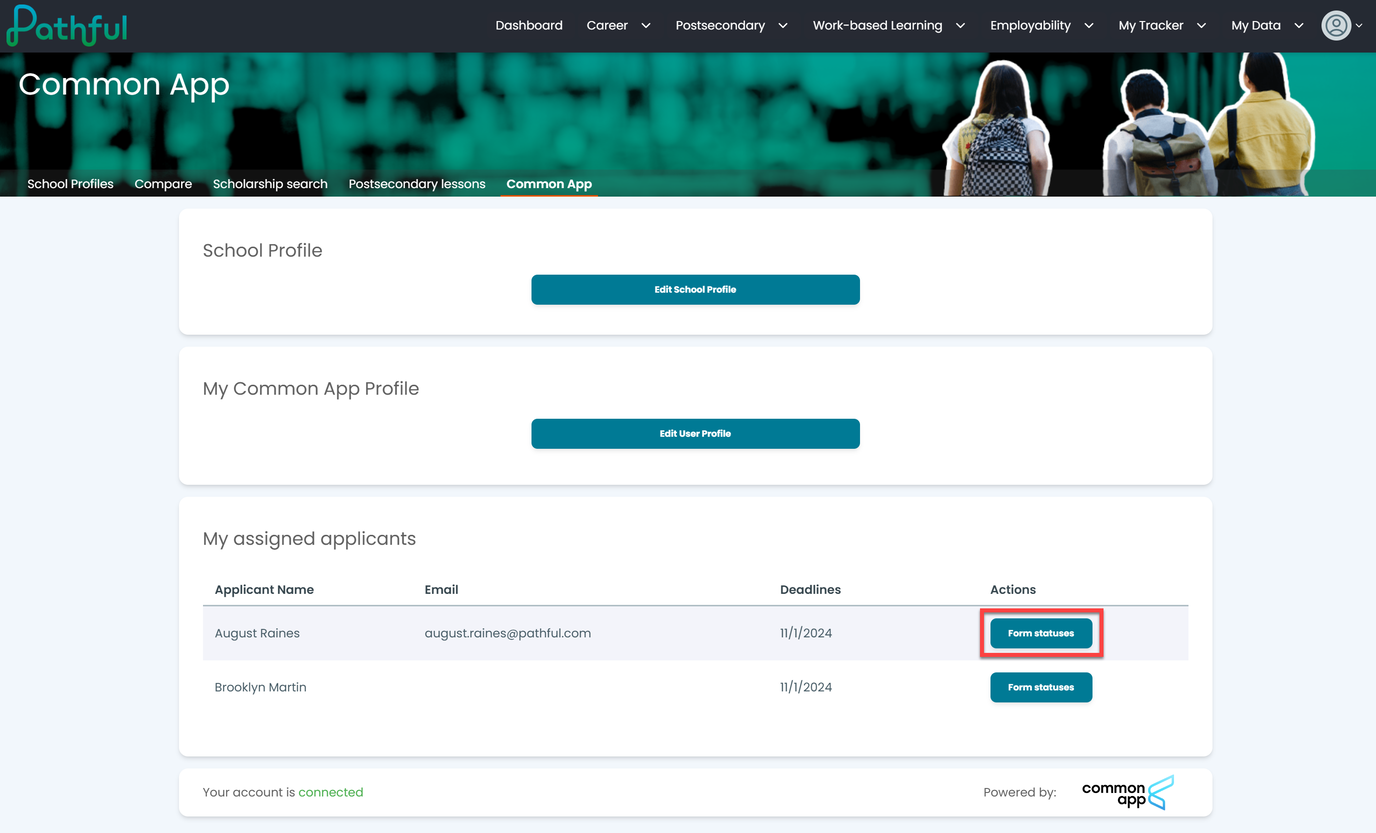Expand the My Data dropdown
The height and width of the screenshot is (833, 1376).
click(1268, 26)
